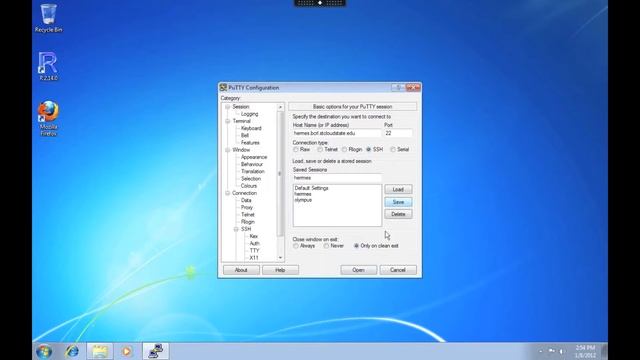Image resolution: width=640 pixels, height=360 pixels.
Task: Open the Appearance category
Action: click(254, 158)
